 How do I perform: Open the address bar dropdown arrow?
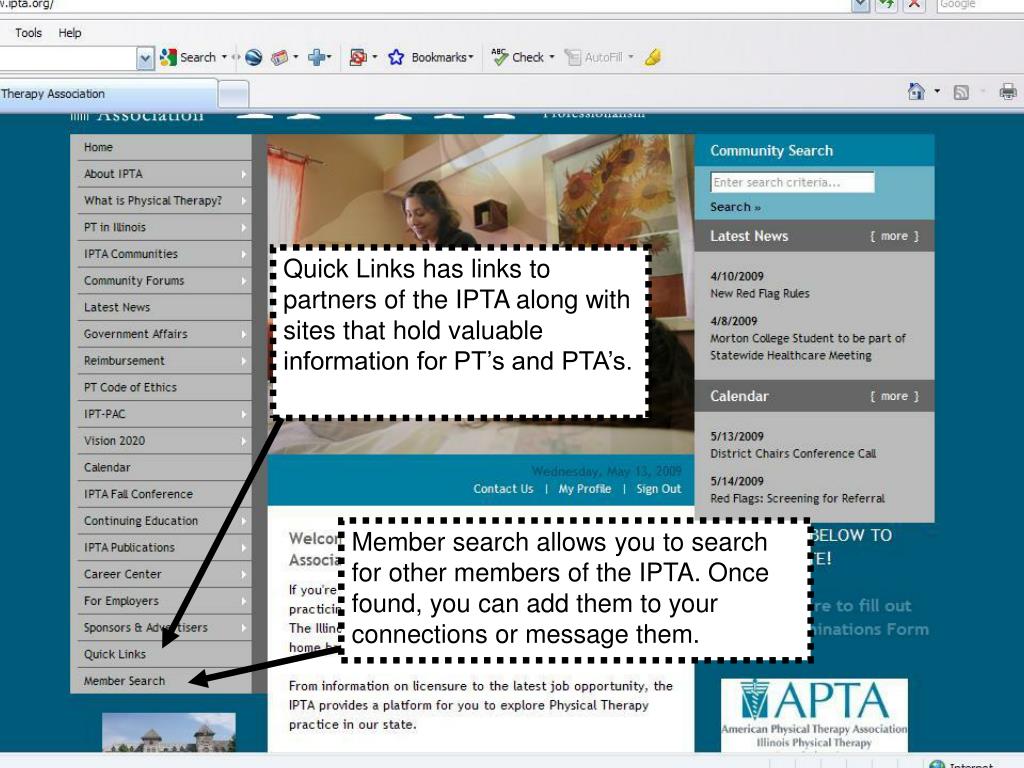coord(861,5)
